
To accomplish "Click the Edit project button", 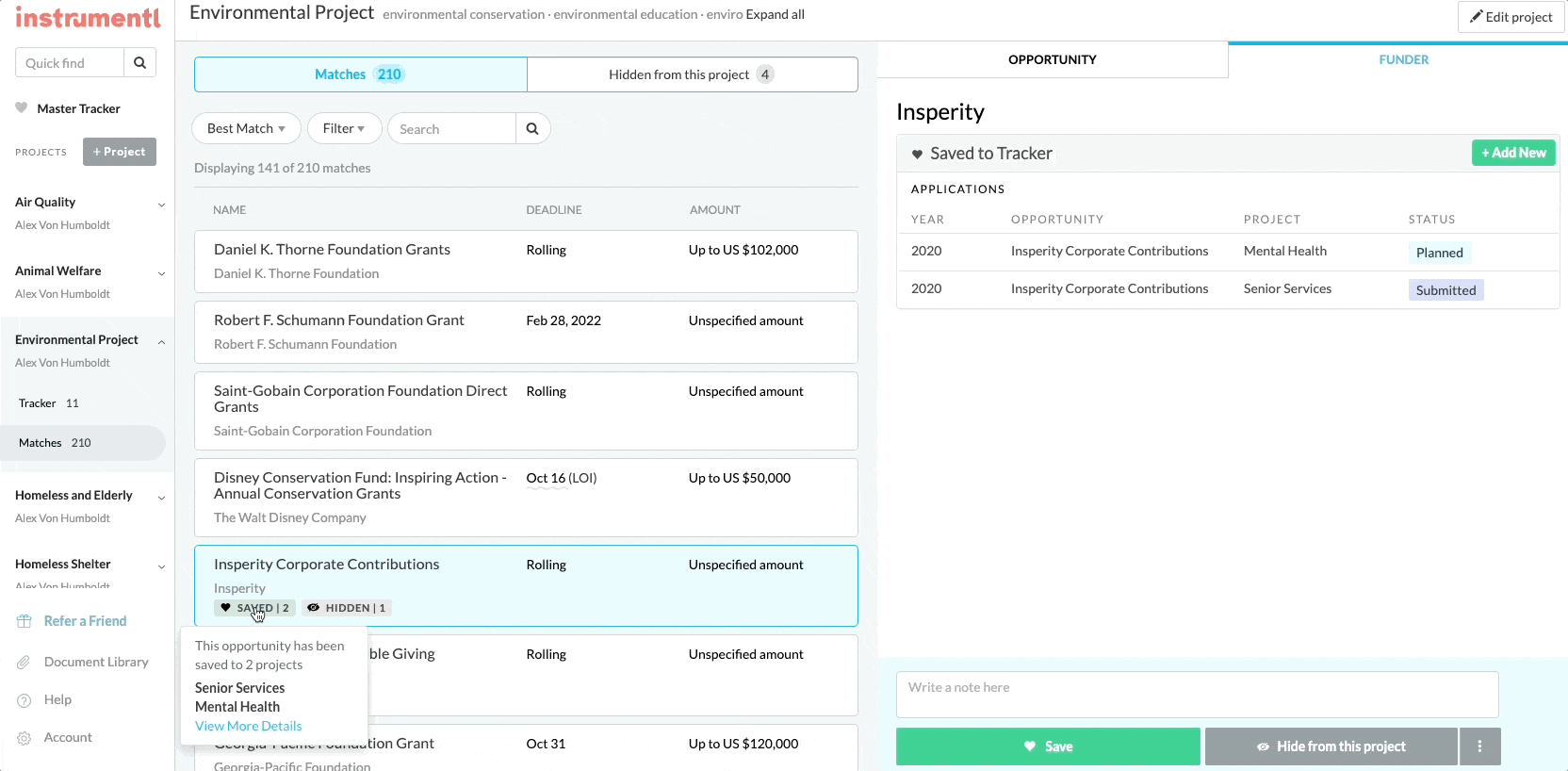I will tap(1511, 17).
